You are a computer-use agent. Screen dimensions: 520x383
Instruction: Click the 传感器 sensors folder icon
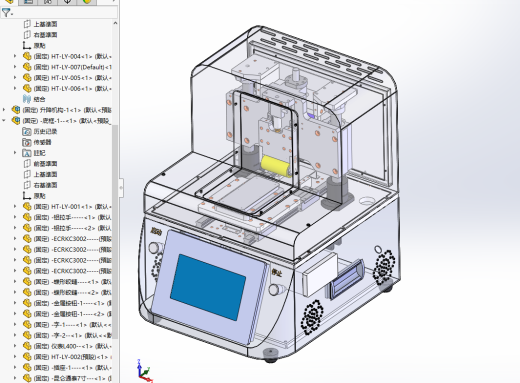27,142
